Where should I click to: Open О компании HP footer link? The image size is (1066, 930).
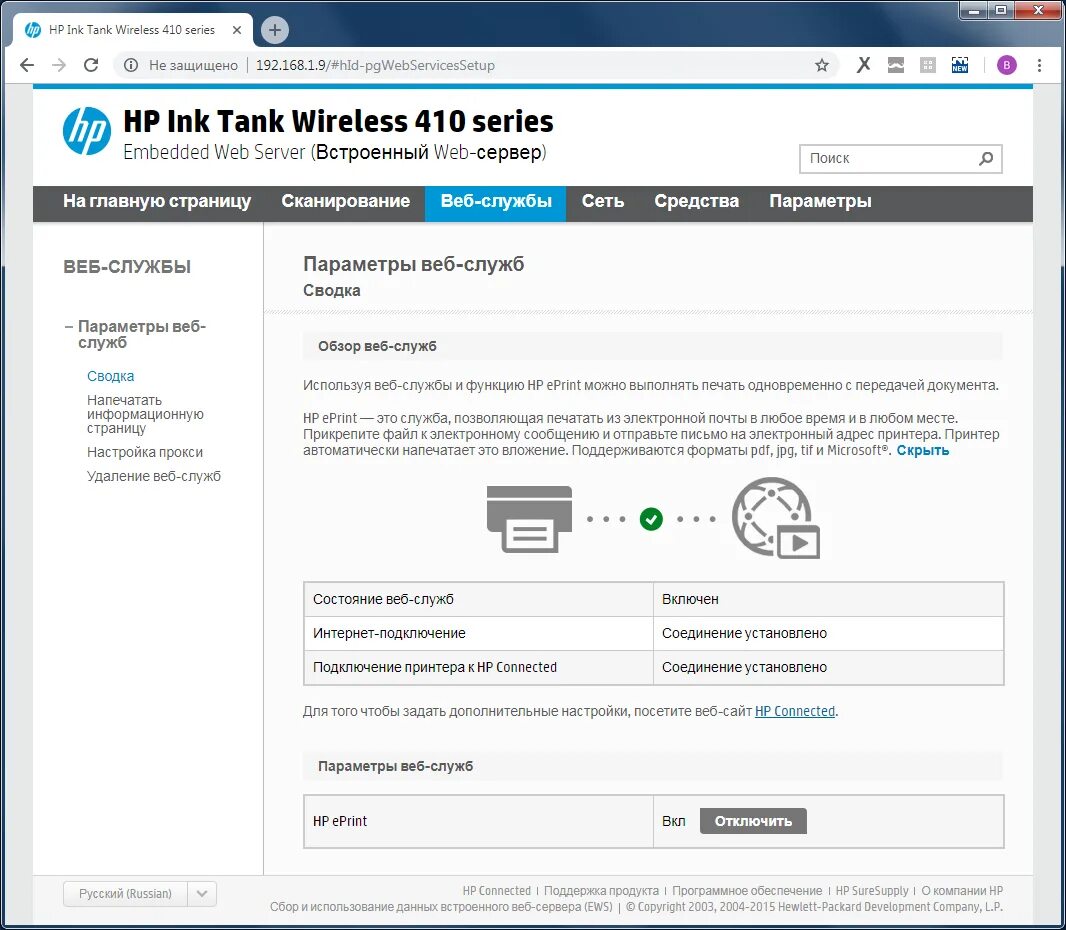(962, 891)
